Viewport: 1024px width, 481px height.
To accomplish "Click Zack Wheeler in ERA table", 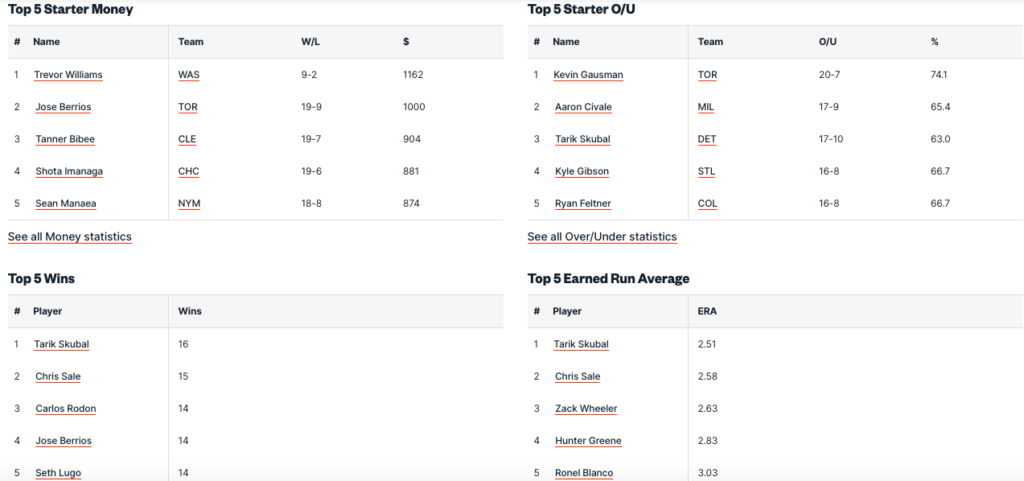I will (586, 409).
